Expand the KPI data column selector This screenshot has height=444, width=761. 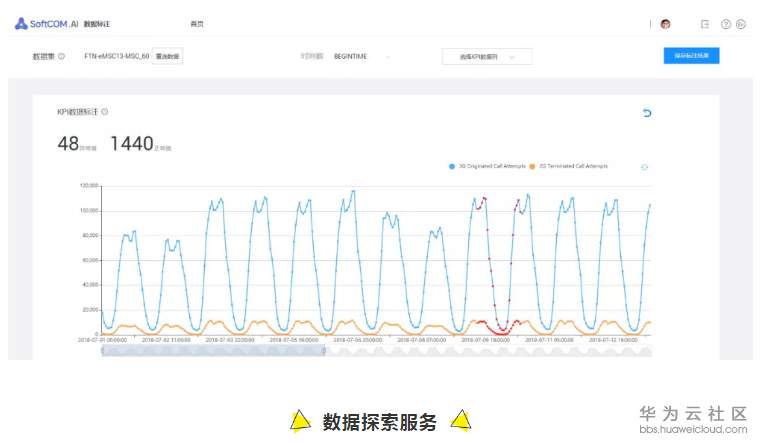(x=487, y=57)
